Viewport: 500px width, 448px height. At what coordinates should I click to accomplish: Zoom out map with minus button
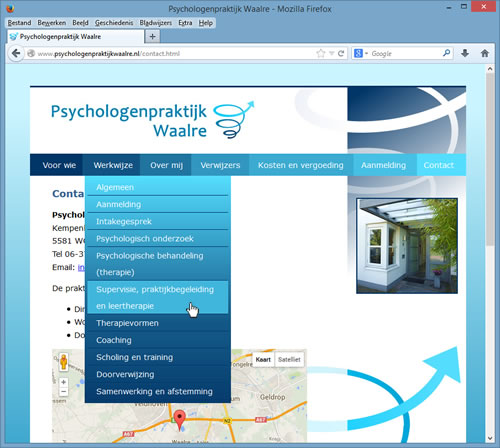(64, 391)
